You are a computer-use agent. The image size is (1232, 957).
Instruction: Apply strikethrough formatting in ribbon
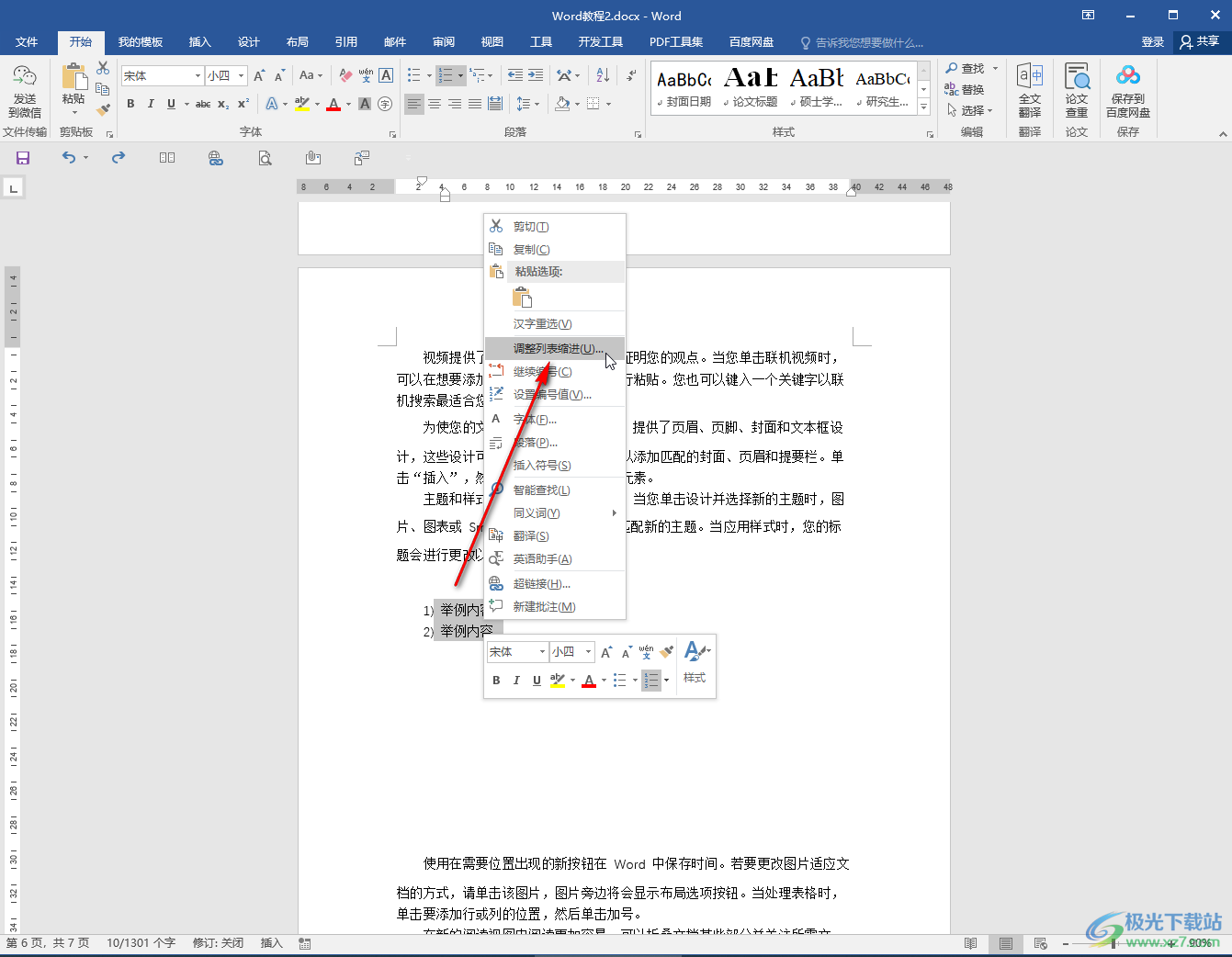coord(203,104)
